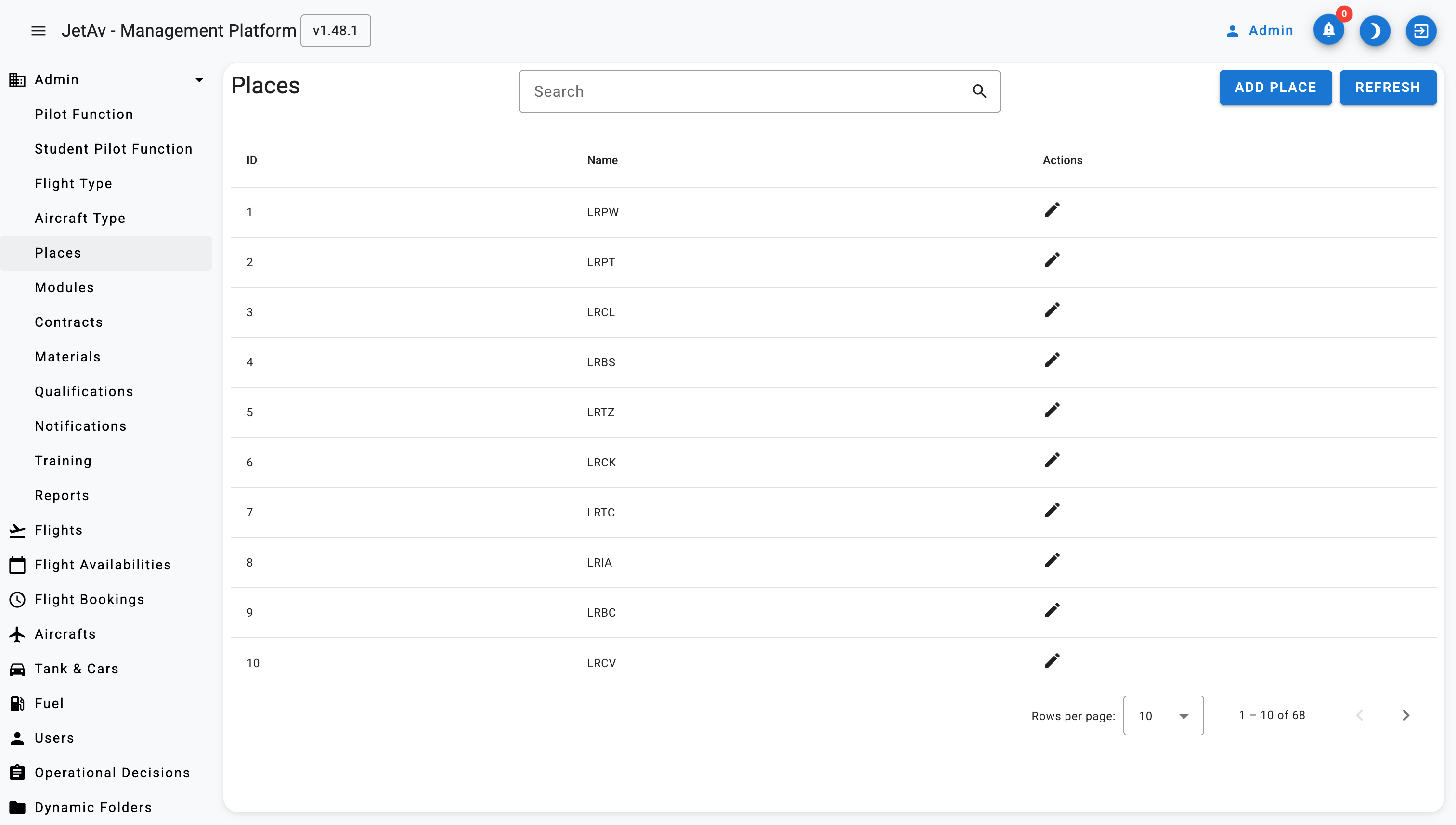
Task: Open the Rows per page dropdown
Action: click(x=1163, y=716)
